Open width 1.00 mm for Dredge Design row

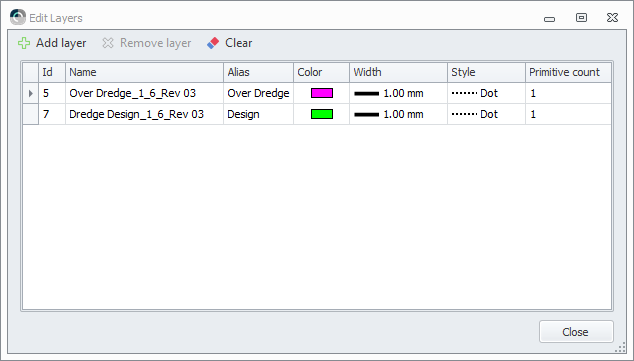(x=399, y=114)
